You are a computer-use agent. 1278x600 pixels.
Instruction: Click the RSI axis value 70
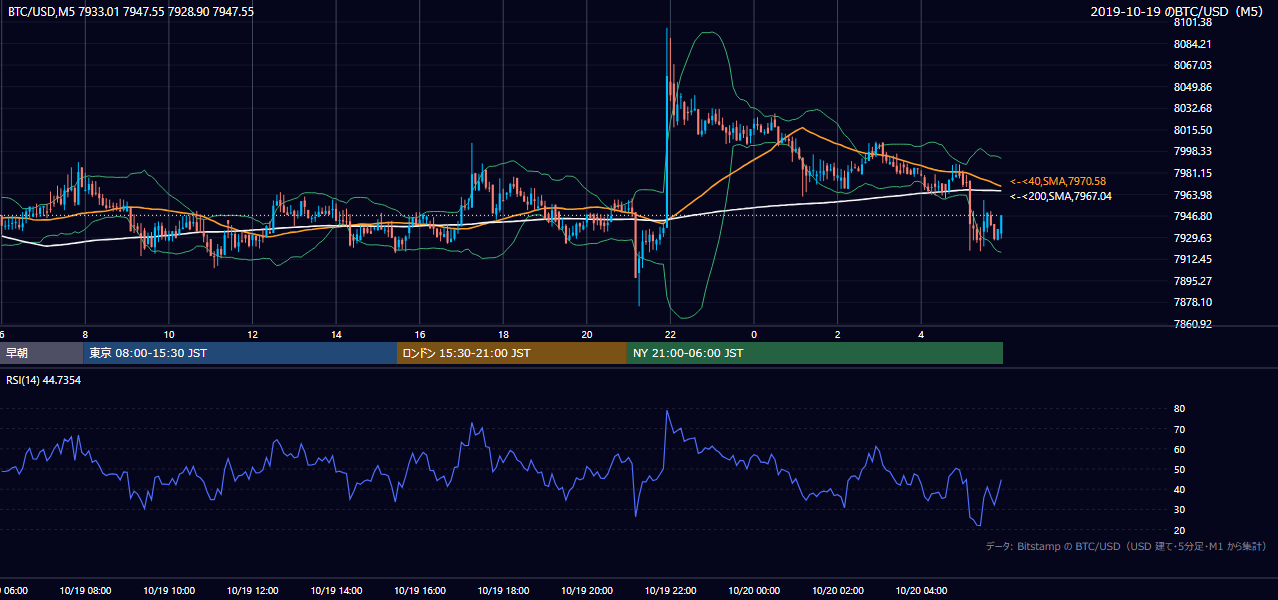[1179, 429]
